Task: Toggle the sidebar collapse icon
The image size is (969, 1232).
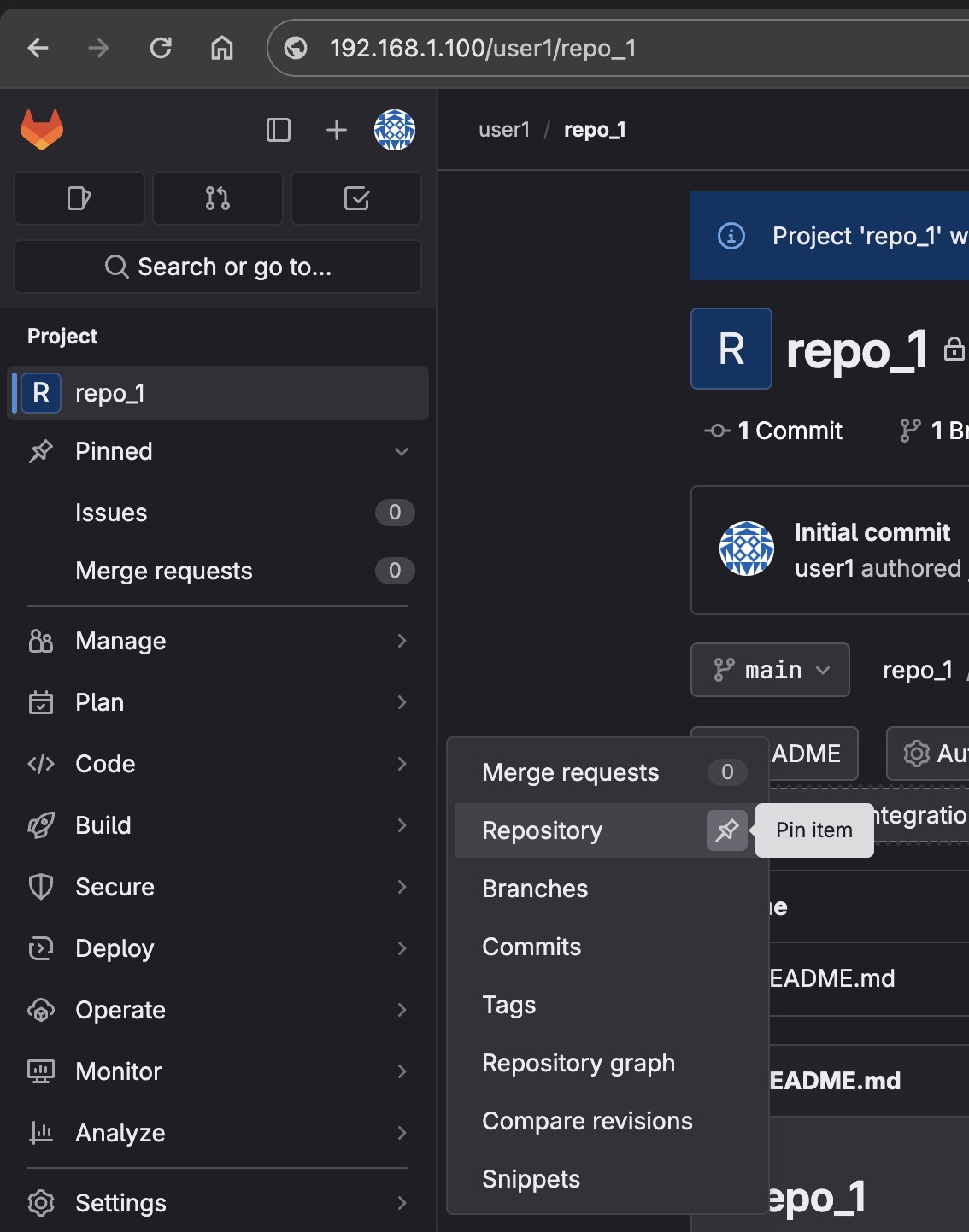Action: (279, 130)
